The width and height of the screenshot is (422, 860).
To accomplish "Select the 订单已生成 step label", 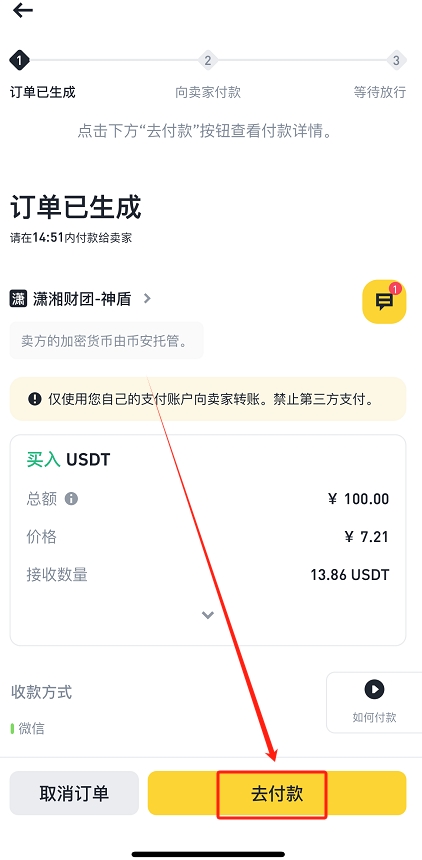I will [x=43, y=92].
